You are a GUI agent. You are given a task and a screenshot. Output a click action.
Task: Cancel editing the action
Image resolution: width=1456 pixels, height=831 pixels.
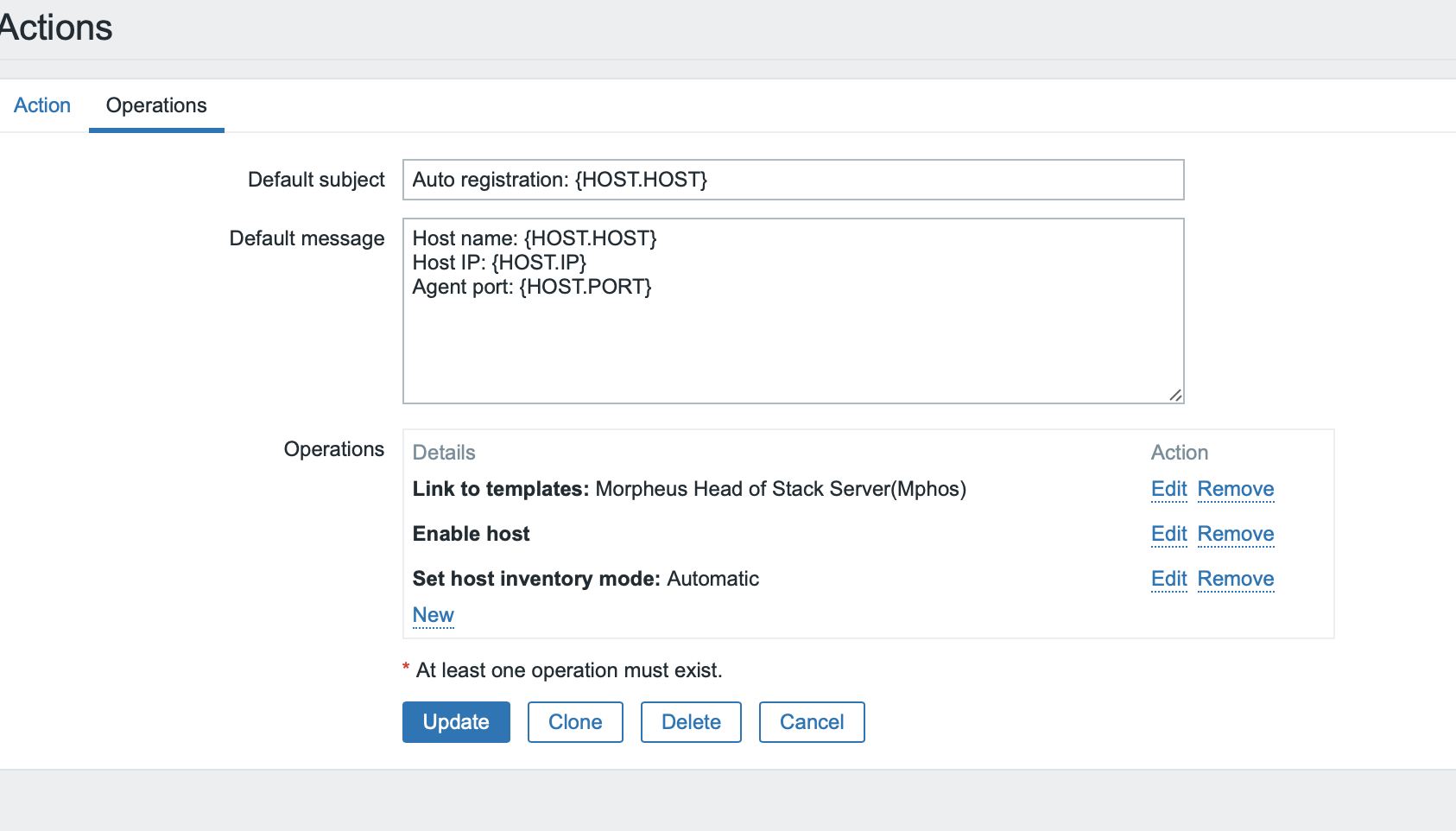812,722
